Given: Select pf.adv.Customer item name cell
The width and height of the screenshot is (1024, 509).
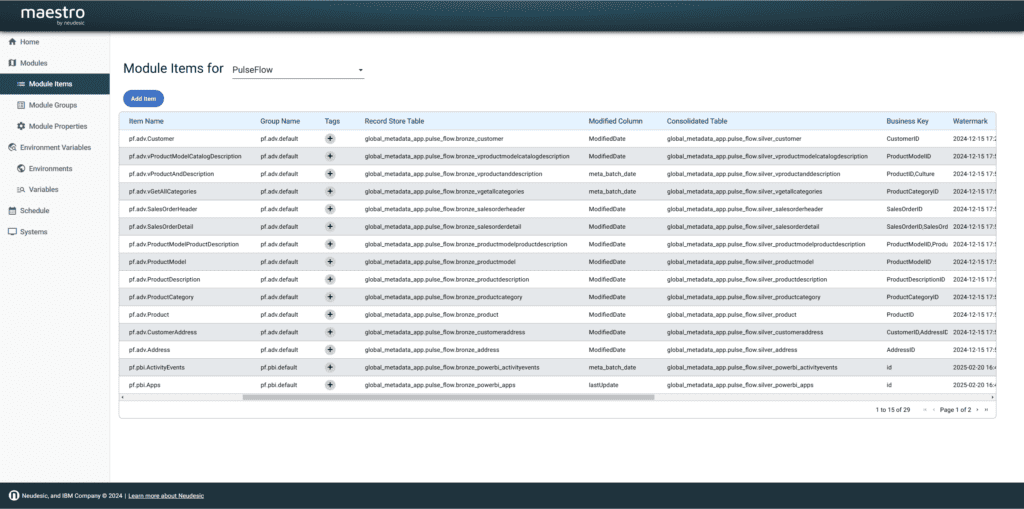Looking at the screenshot, I should [x=152, y=139].
